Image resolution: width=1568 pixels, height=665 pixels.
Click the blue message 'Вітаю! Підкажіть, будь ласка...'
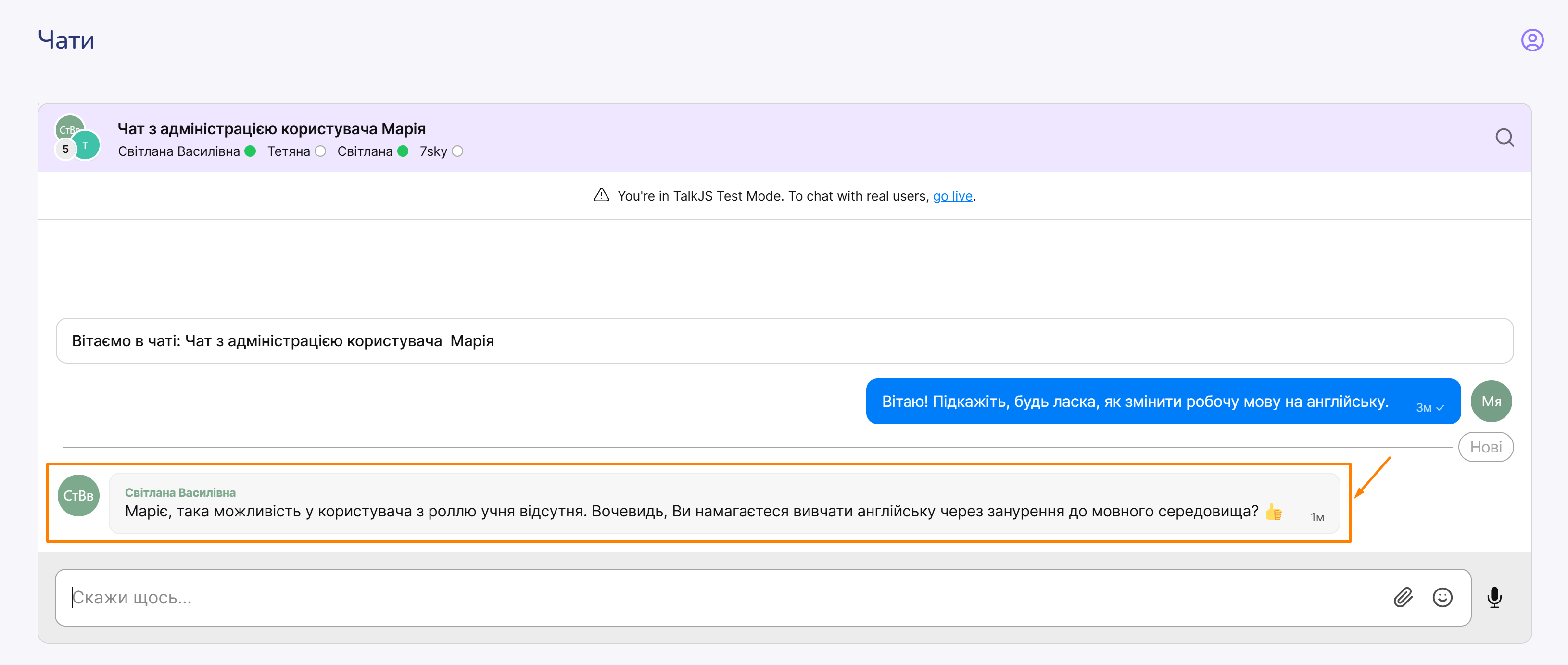(x=1163, y=401)
